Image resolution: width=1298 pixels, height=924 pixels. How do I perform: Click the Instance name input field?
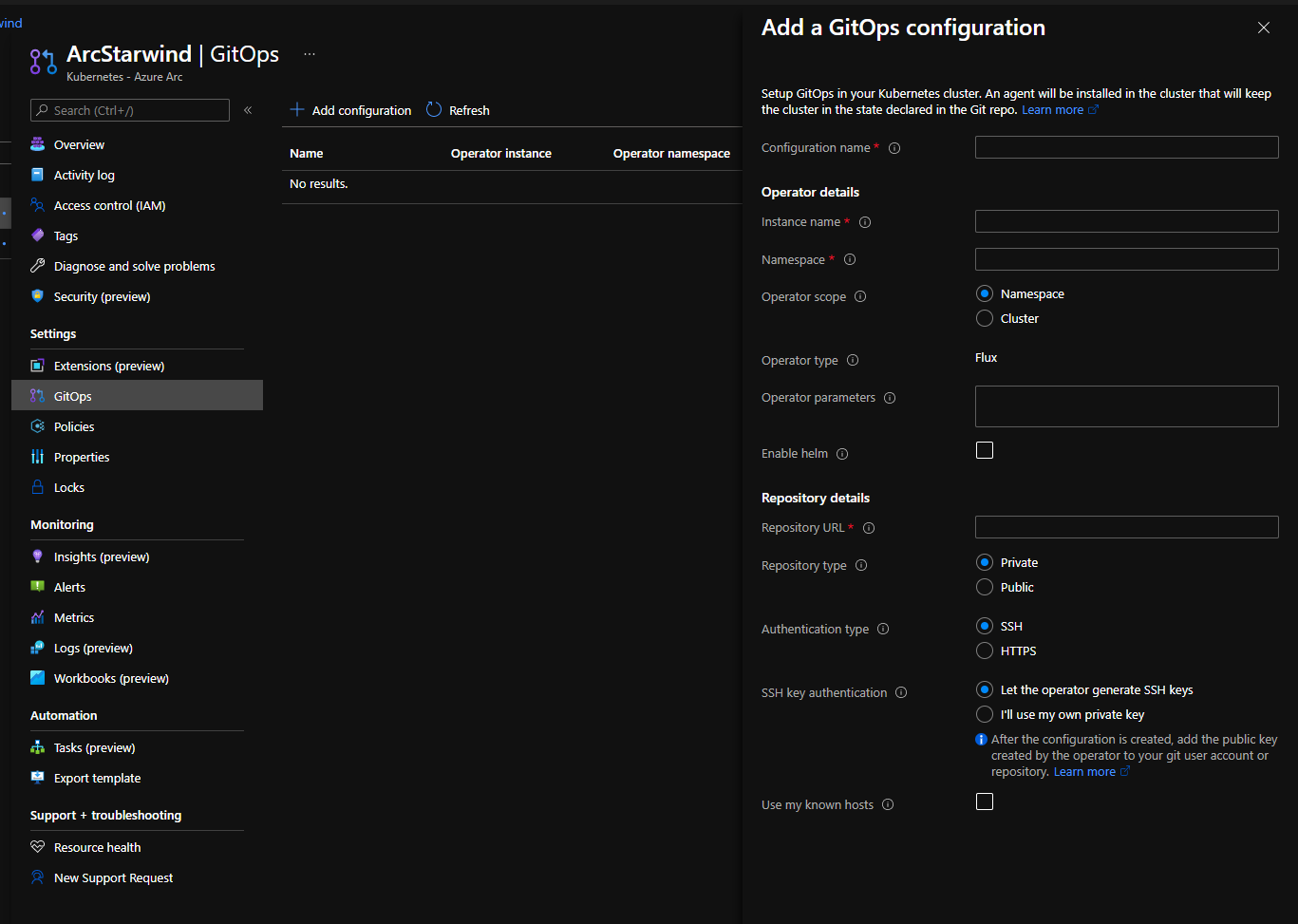(x=1126, y=221)
